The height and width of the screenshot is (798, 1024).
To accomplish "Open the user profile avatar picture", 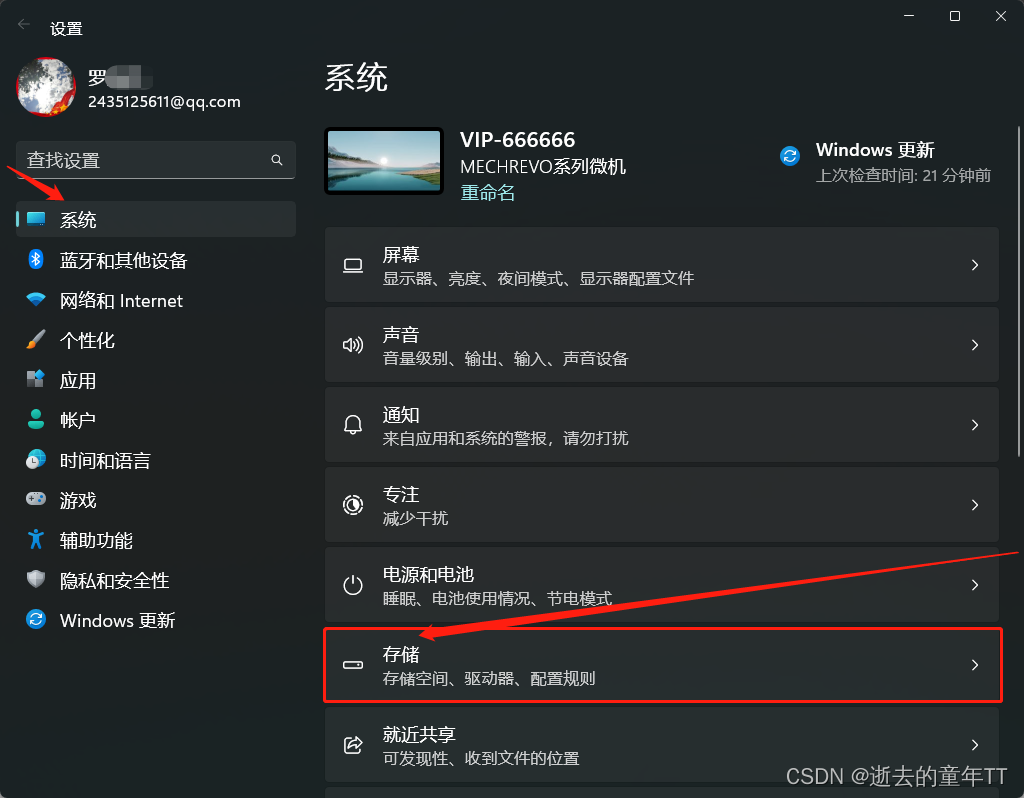I will coord(46,86).
